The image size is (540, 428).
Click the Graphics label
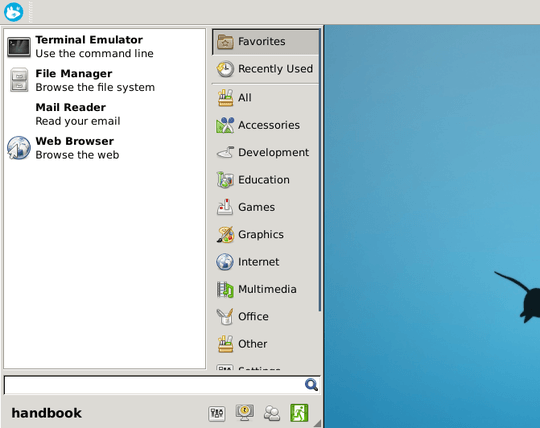click(261, 234)
